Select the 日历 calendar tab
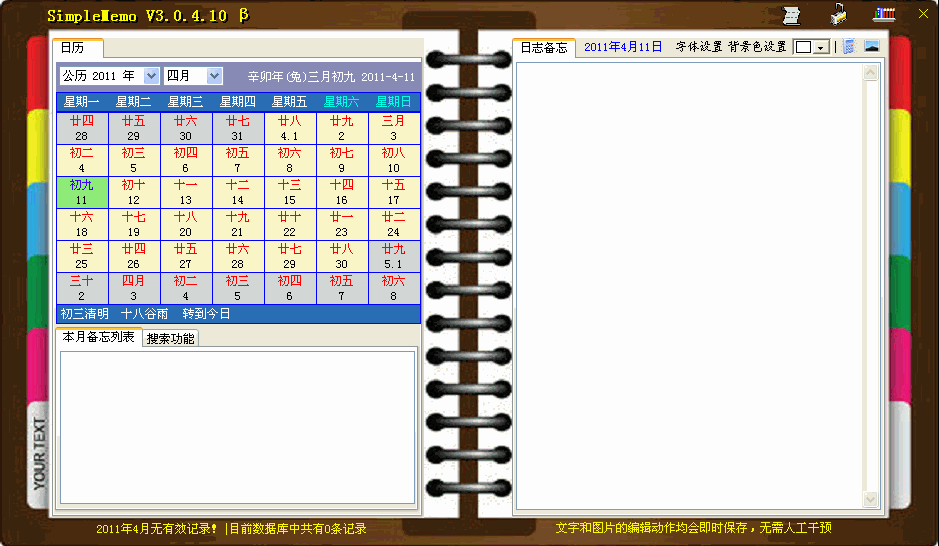Viewport: 939px width, 546px height. (78, 48)
